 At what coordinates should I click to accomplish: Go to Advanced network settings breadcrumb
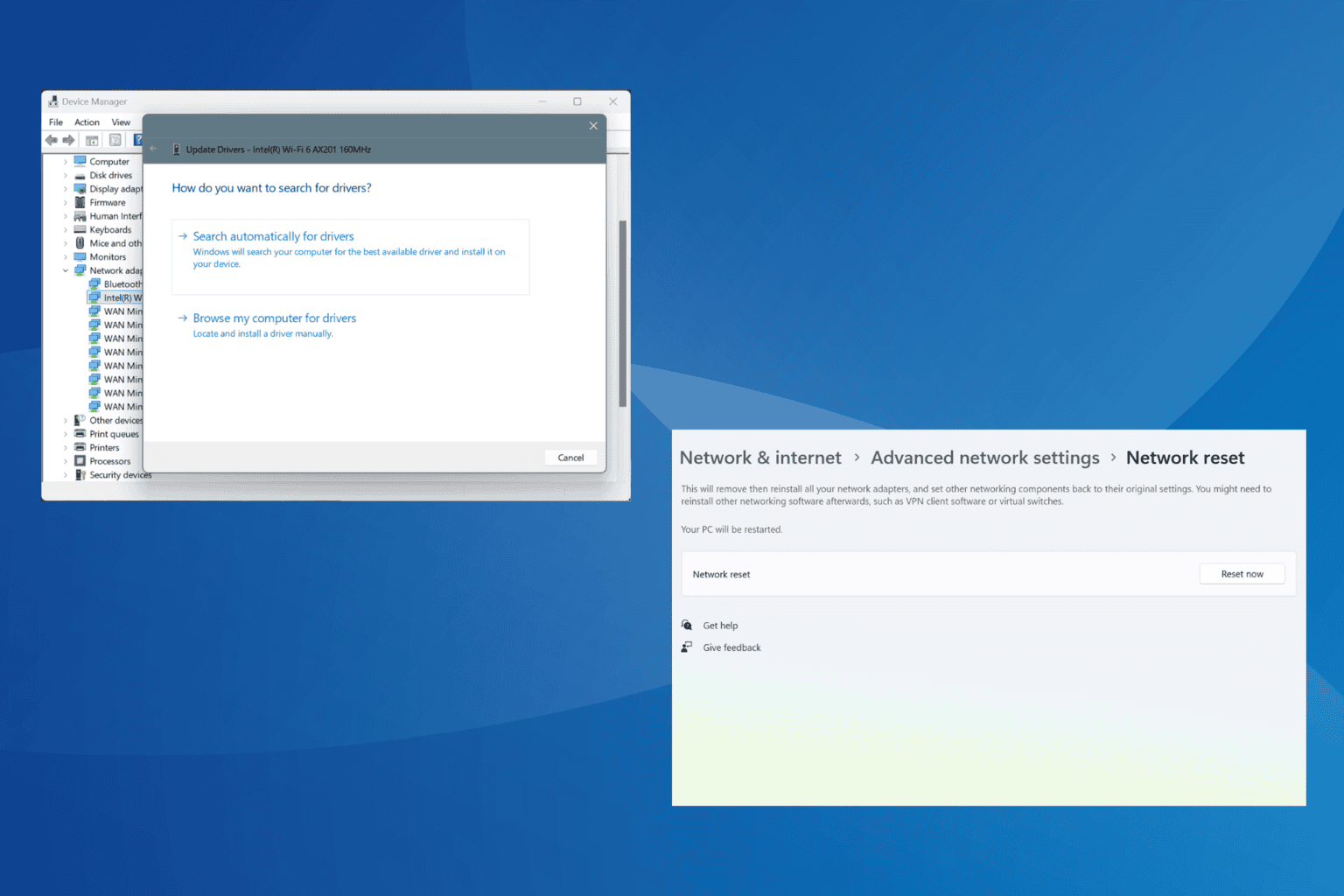[x=985, y=458]
